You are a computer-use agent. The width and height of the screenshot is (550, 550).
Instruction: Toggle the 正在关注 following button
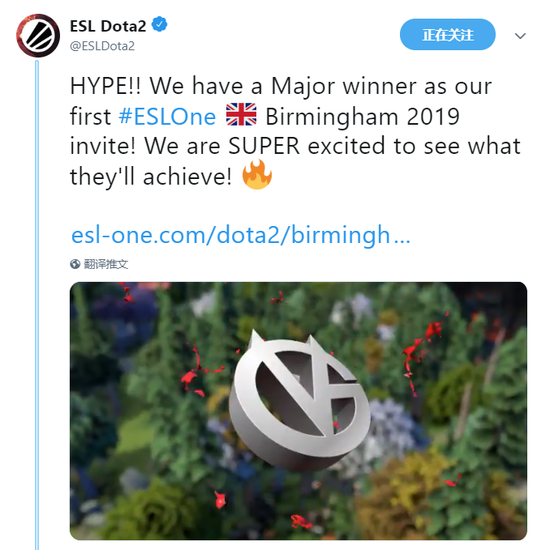coord(448,34)
